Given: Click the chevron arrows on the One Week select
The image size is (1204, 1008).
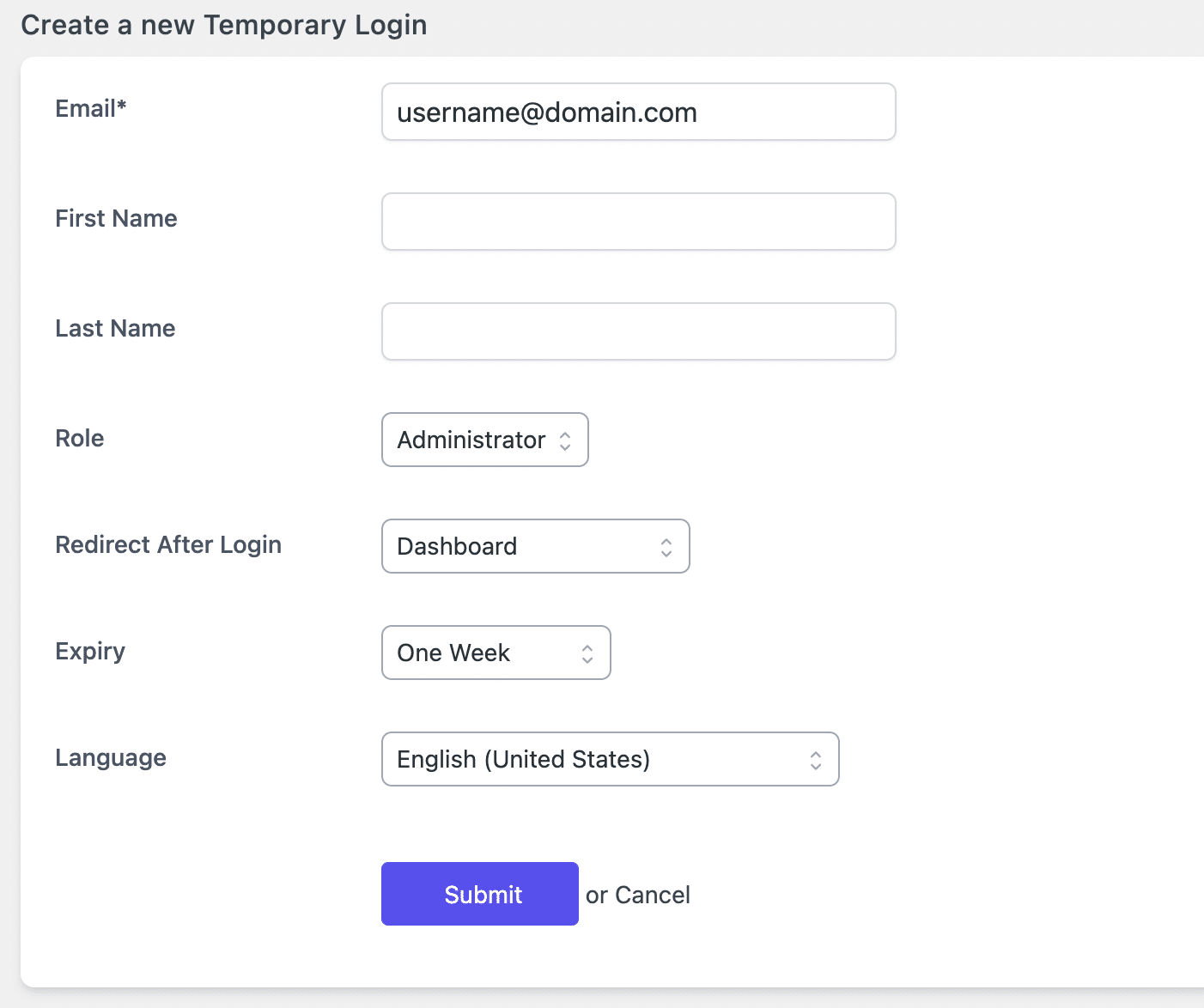Looking at the screenshot, I should point(587,653).
